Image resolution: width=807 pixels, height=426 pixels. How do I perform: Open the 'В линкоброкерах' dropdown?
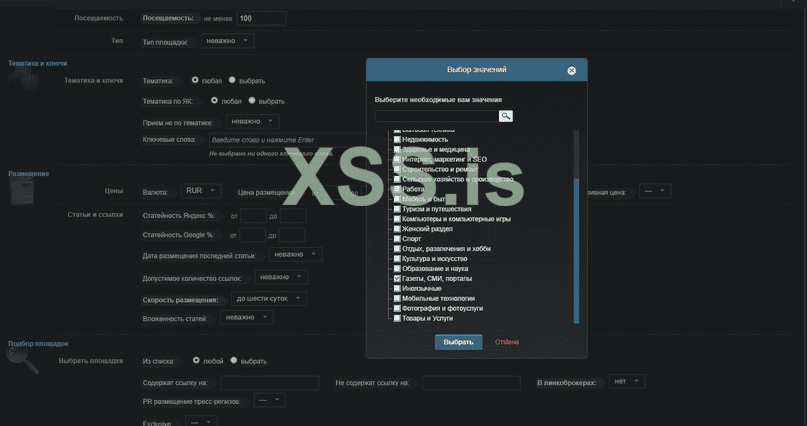[626, 381]
